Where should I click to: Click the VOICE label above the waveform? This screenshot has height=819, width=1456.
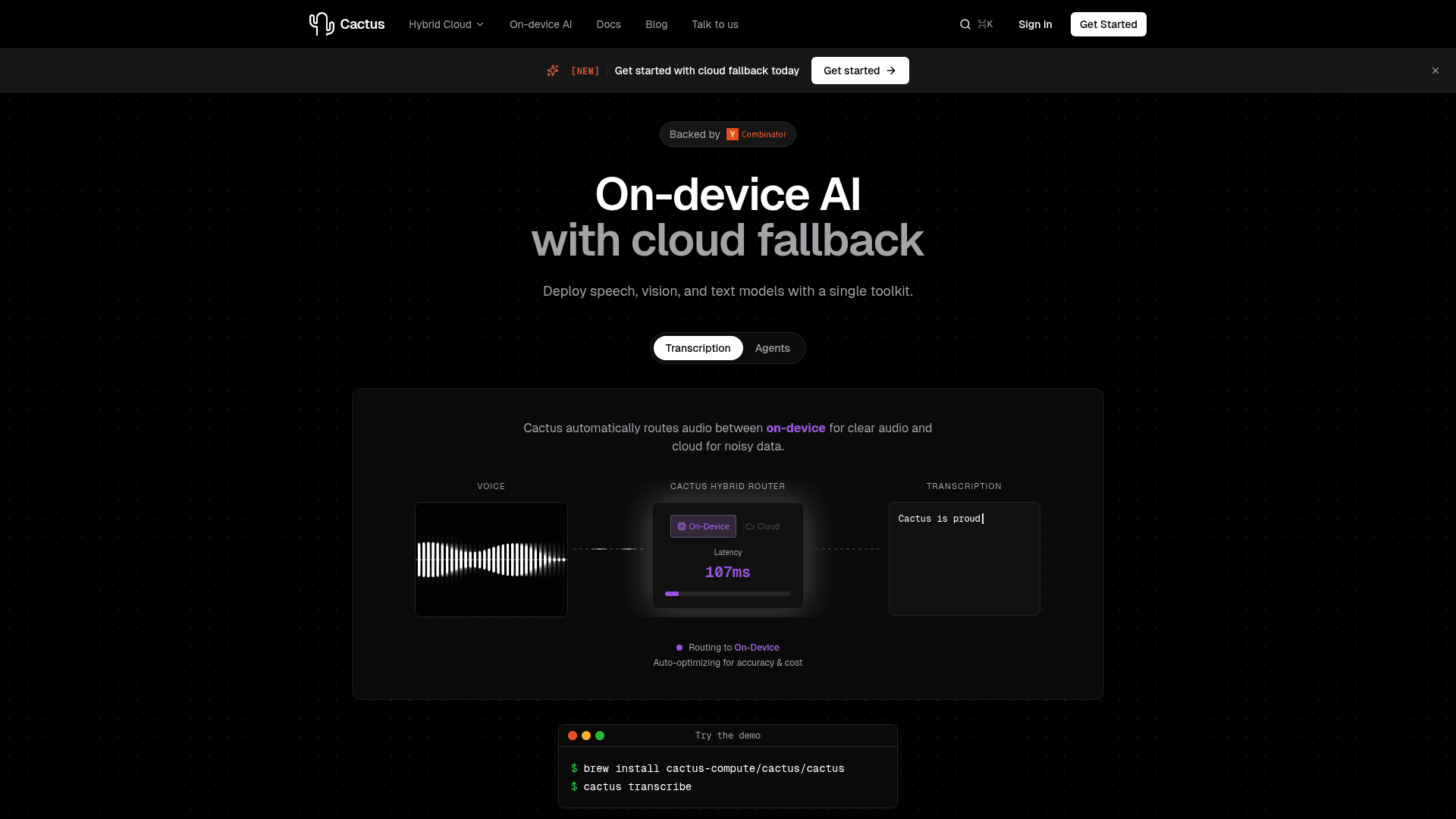(491, 486)
